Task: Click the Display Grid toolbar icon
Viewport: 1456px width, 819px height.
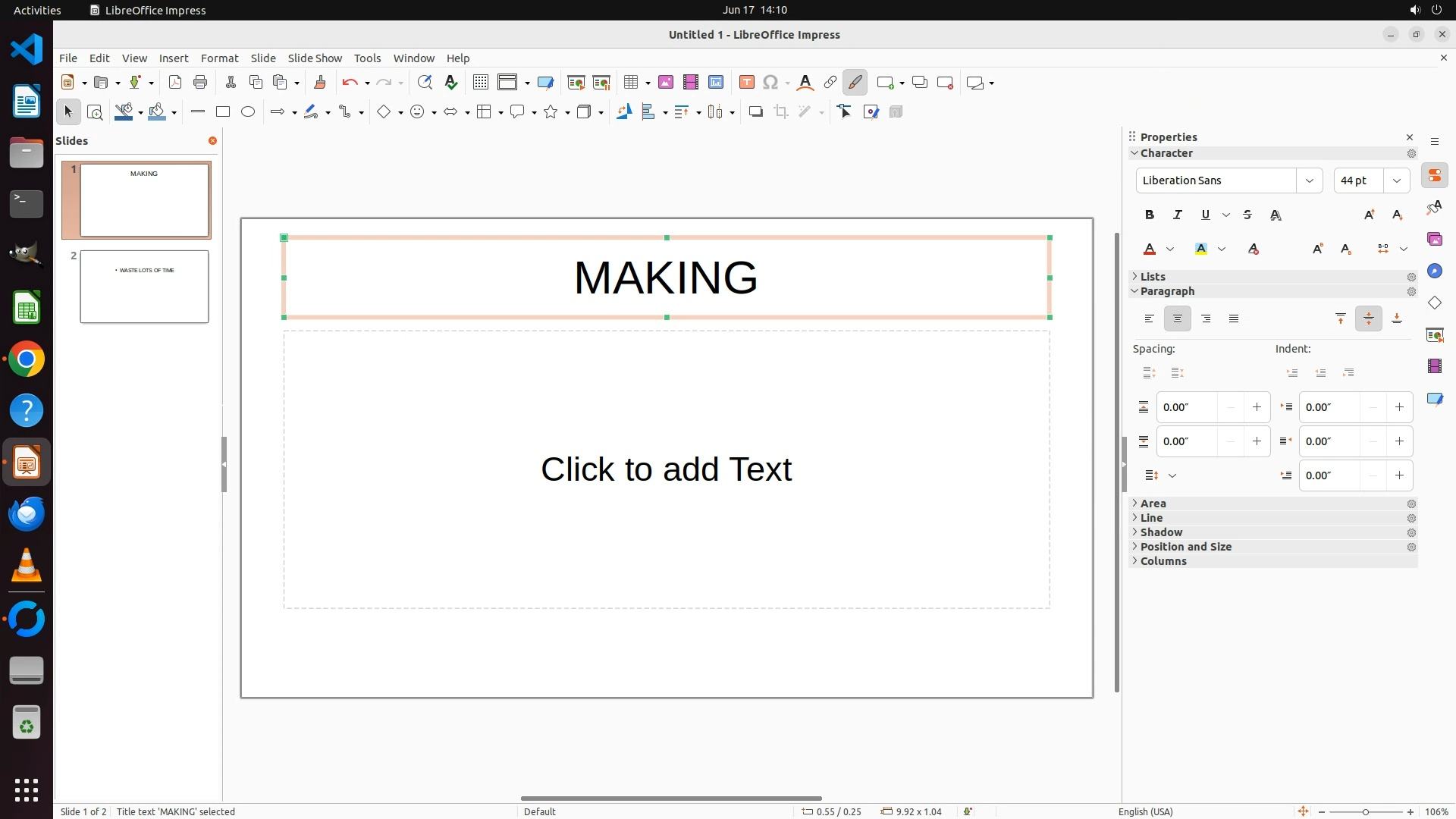Action: click(480, 83)
